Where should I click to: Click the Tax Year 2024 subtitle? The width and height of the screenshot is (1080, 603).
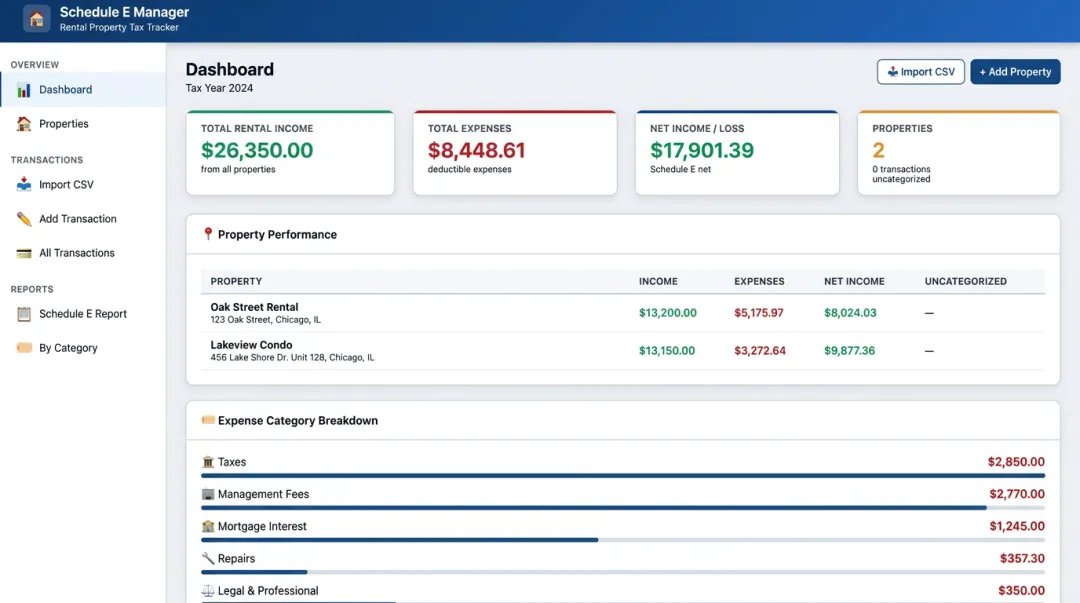tap(219, 88)
